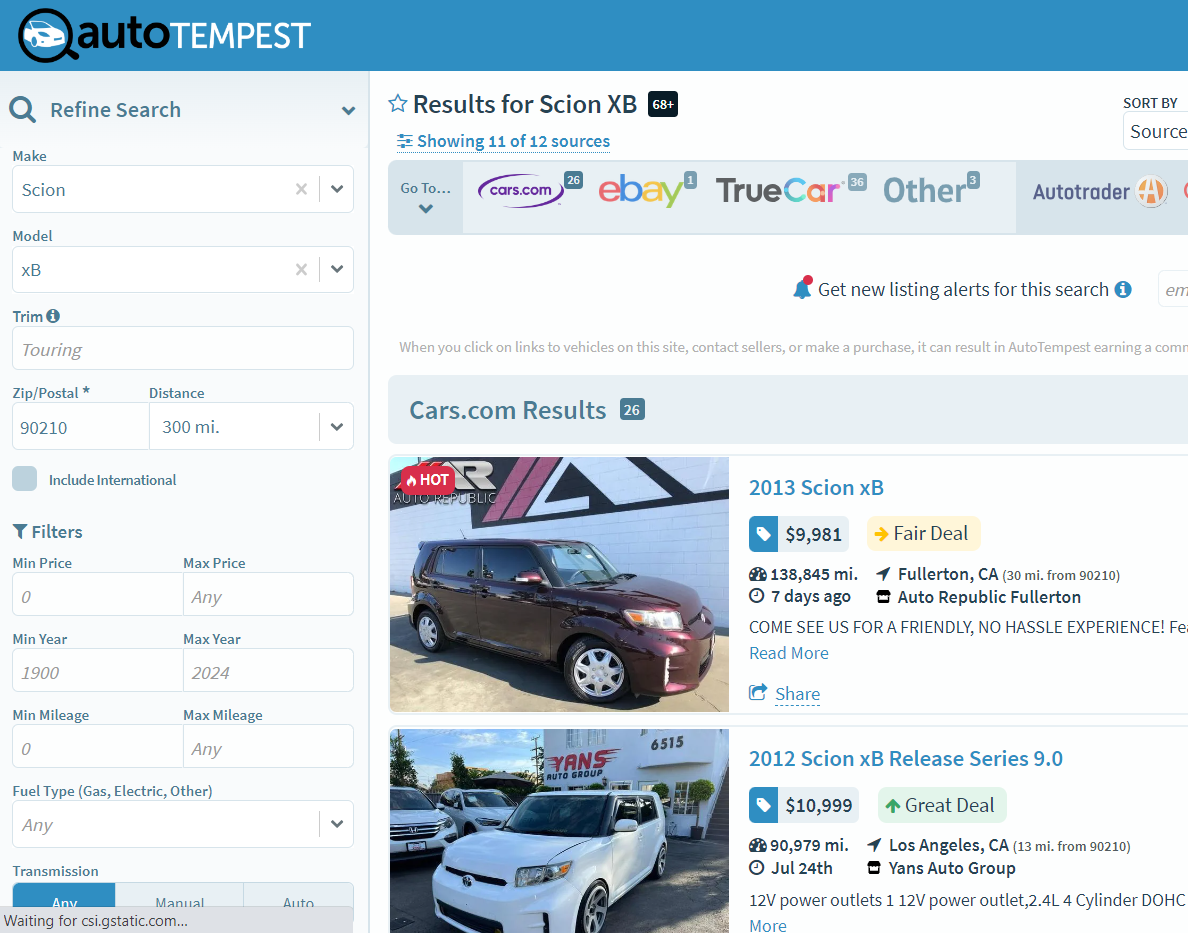Click Read More on the 2013 listing
1188x933 pixels.
pyautogui.click(x=788, y=652)
